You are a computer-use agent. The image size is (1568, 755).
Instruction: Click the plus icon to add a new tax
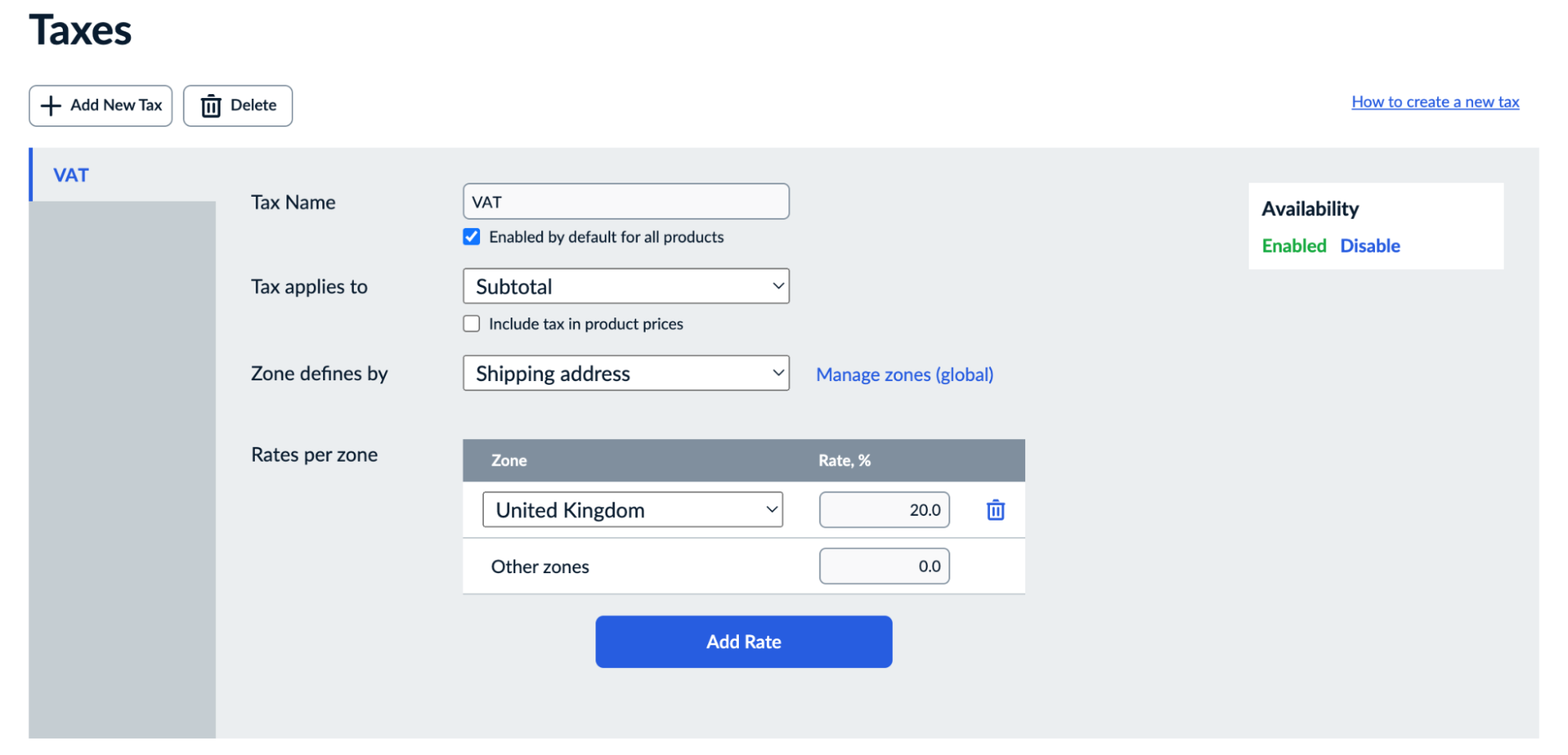[50, 105]
